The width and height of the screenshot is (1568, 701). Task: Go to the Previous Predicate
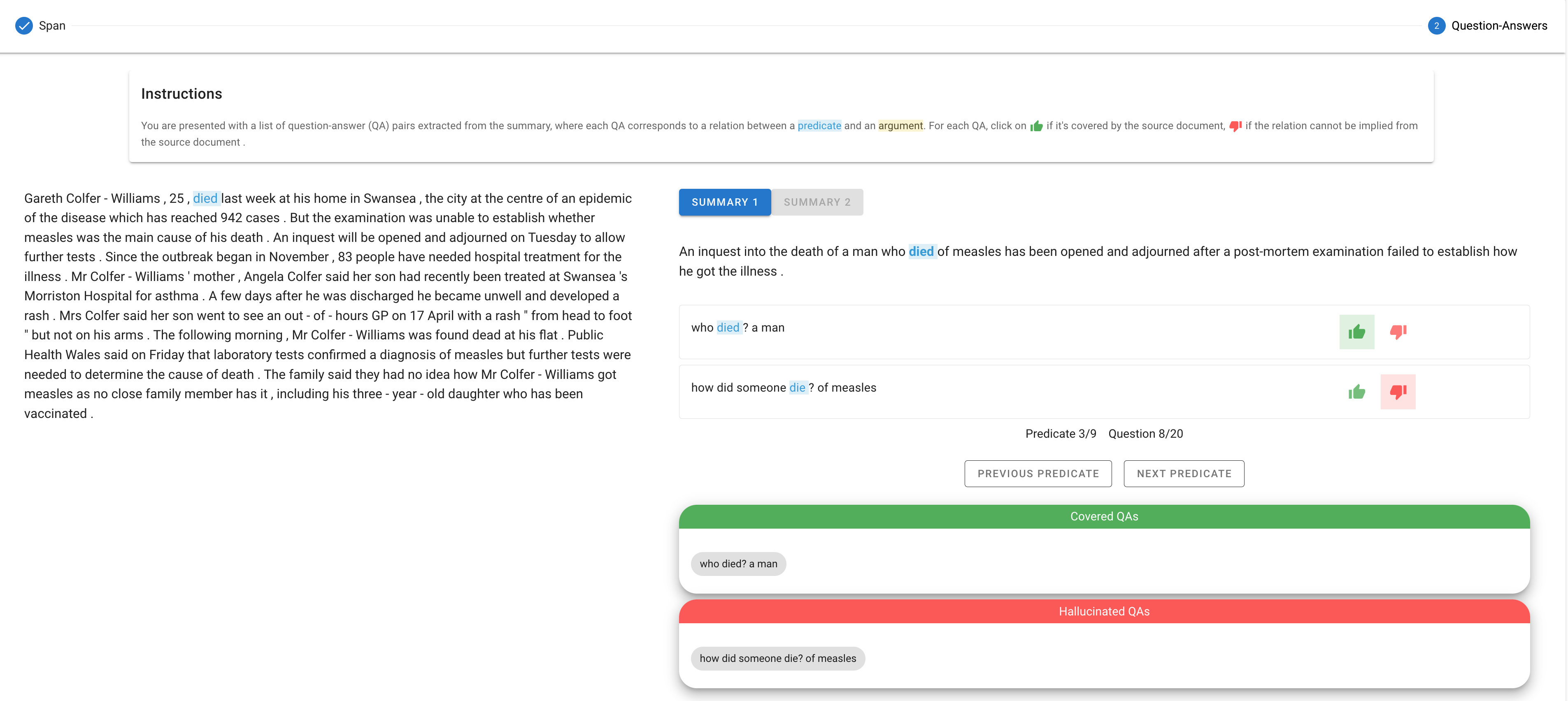[1038, 474]
